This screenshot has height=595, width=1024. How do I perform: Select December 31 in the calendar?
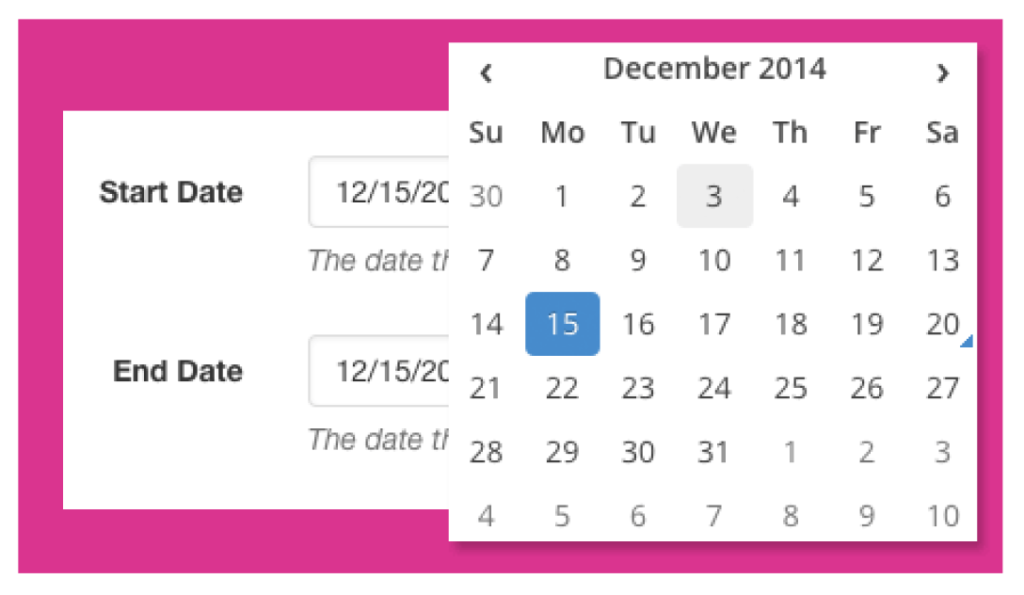[x=714, y=452]
